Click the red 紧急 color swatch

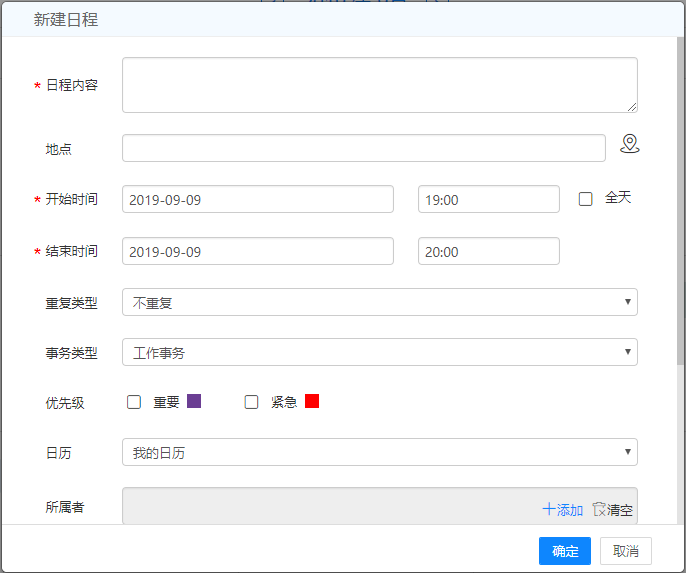point(312,401)
